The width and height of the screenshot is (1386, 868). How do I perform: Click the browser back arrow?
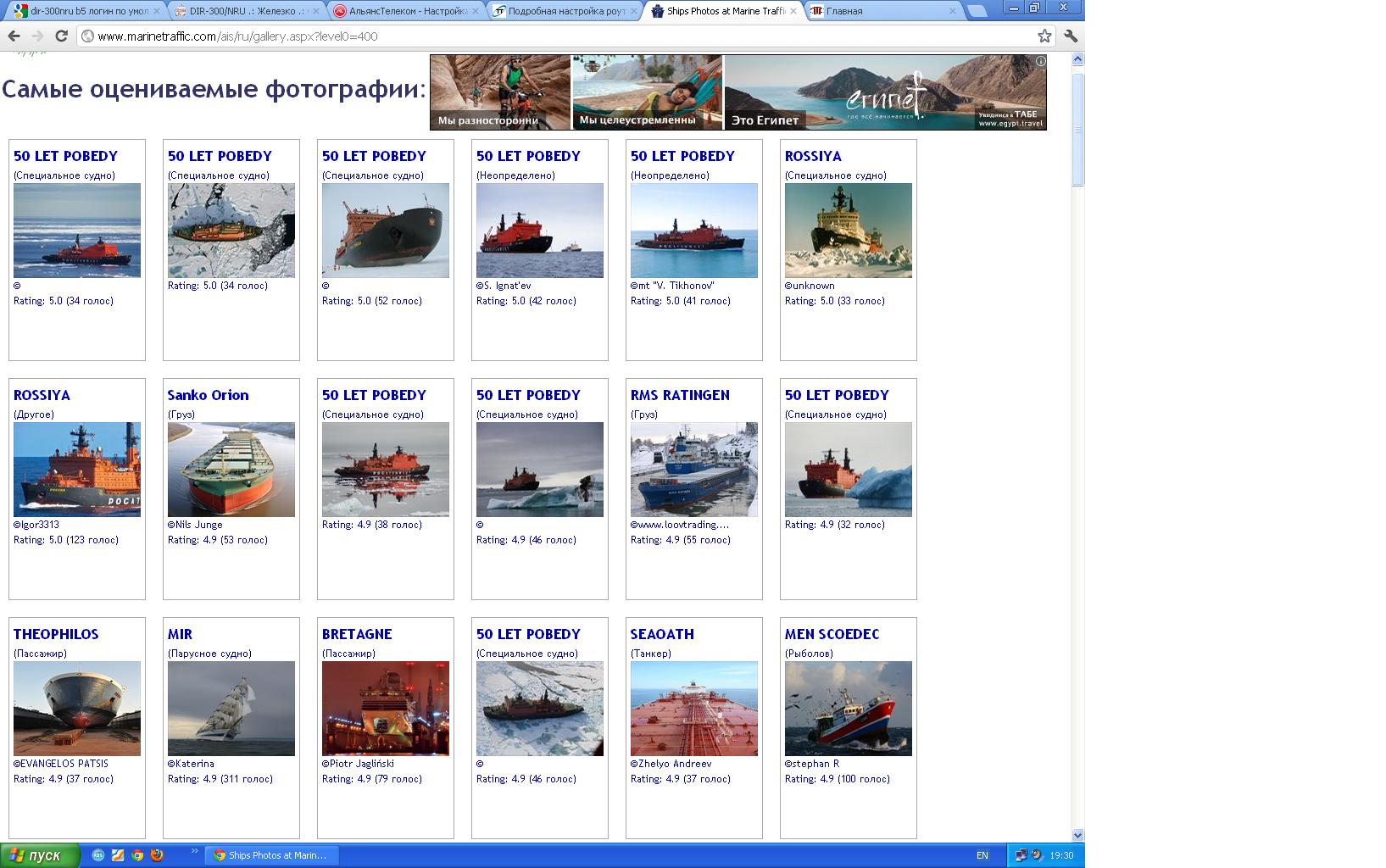(14, 36)
